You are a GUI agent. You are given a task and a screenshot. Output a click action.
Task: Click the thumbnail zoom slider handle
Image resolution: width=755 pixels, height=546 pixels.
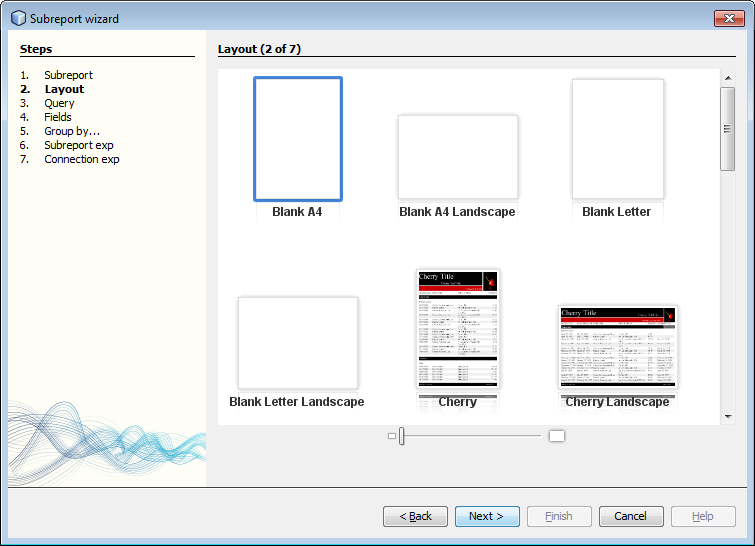click(401, 436)
